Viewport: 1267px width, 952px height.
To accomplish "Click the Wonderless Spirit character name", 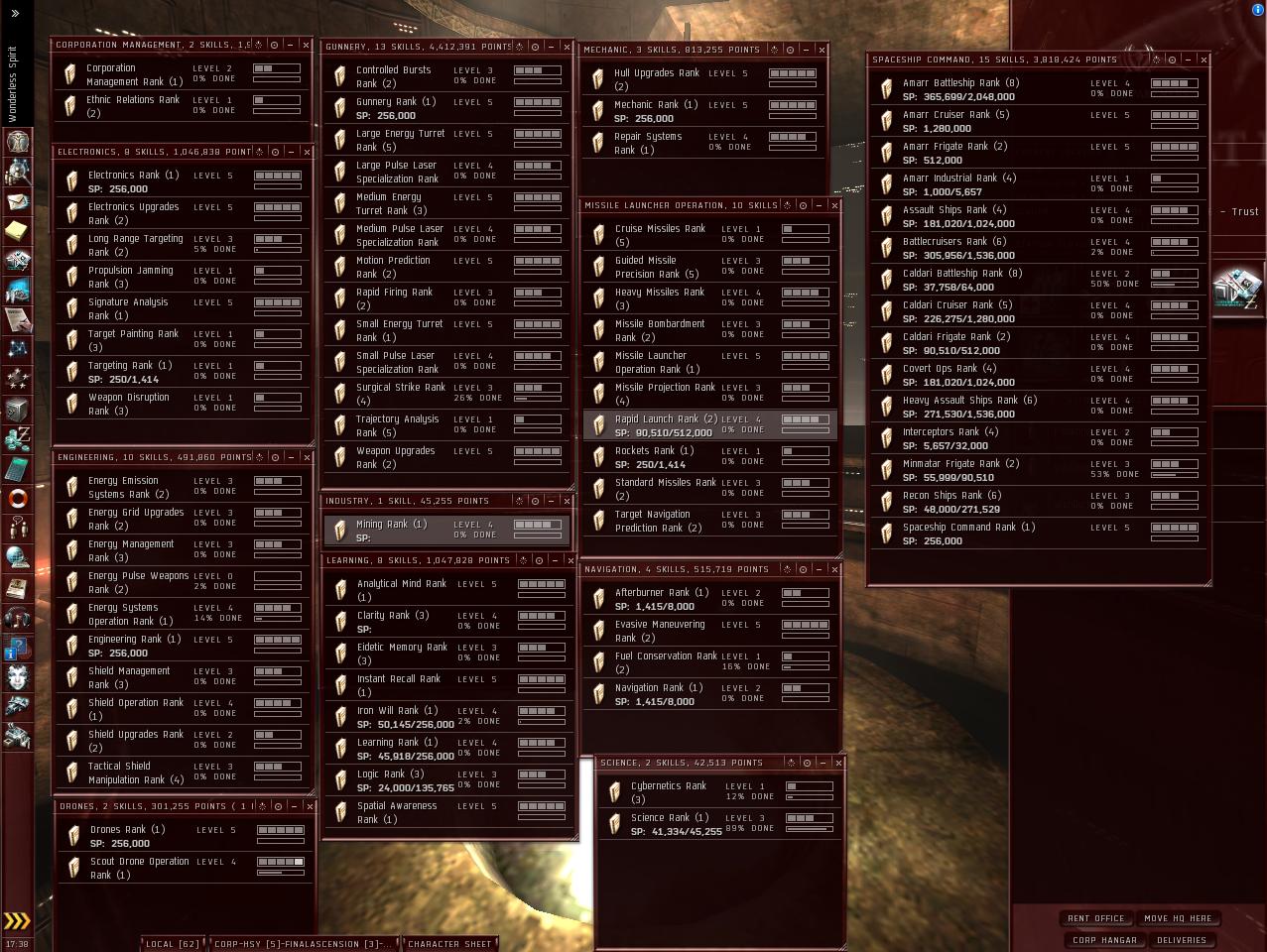I will [13, 84].
